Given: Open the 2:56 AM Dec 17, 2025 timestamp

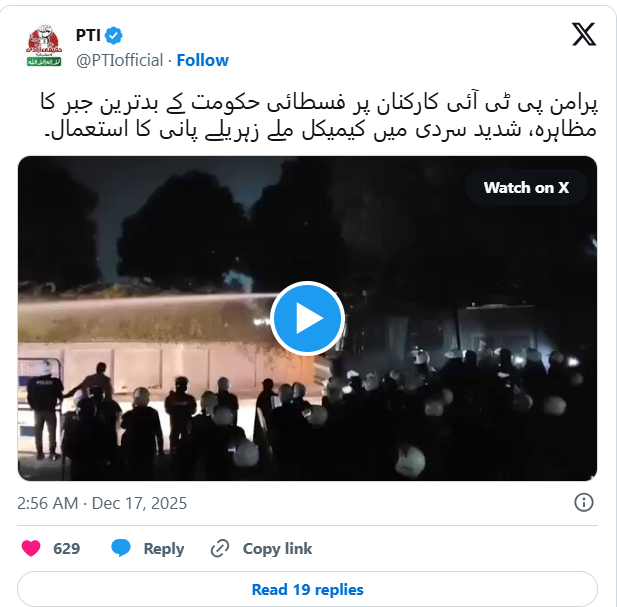Looking at the screenshot, I should pyautogui.click(x=102, y=503).
